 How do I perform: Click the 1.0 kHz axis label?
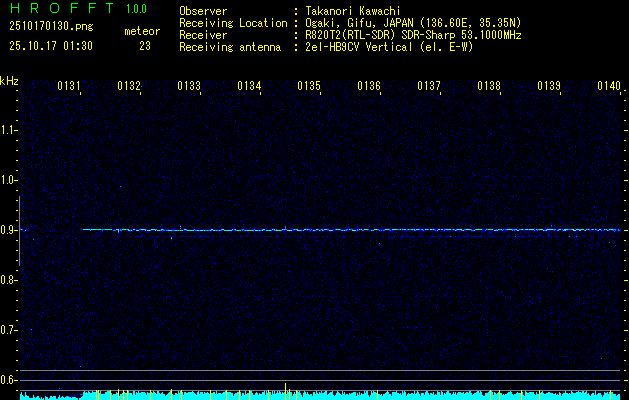pyautogui.click(x=8, y=180)
